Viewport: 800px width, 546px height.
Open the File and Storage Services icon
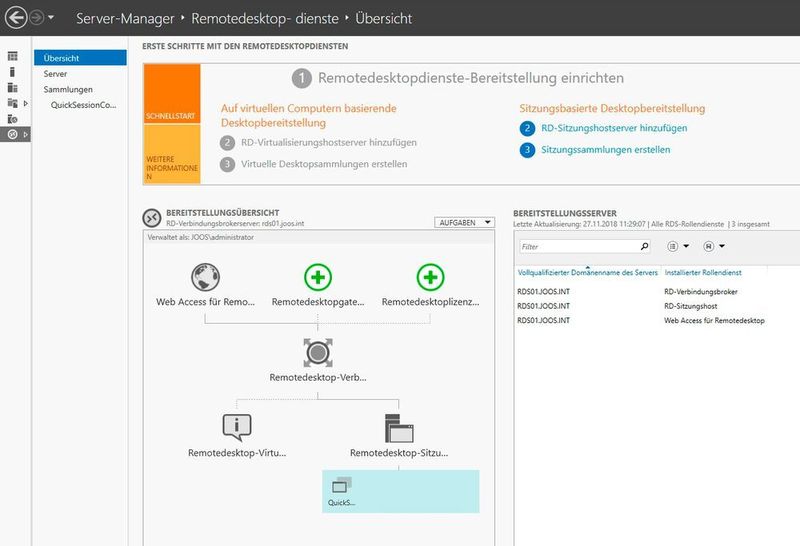(13, 104)
